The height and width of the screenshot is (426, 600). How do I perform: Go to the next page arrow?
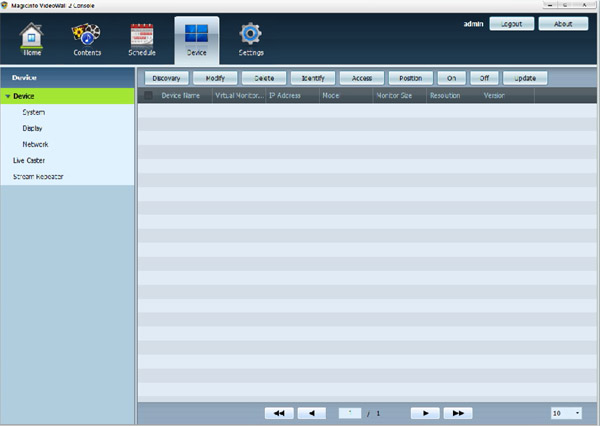tap(425, 412)
